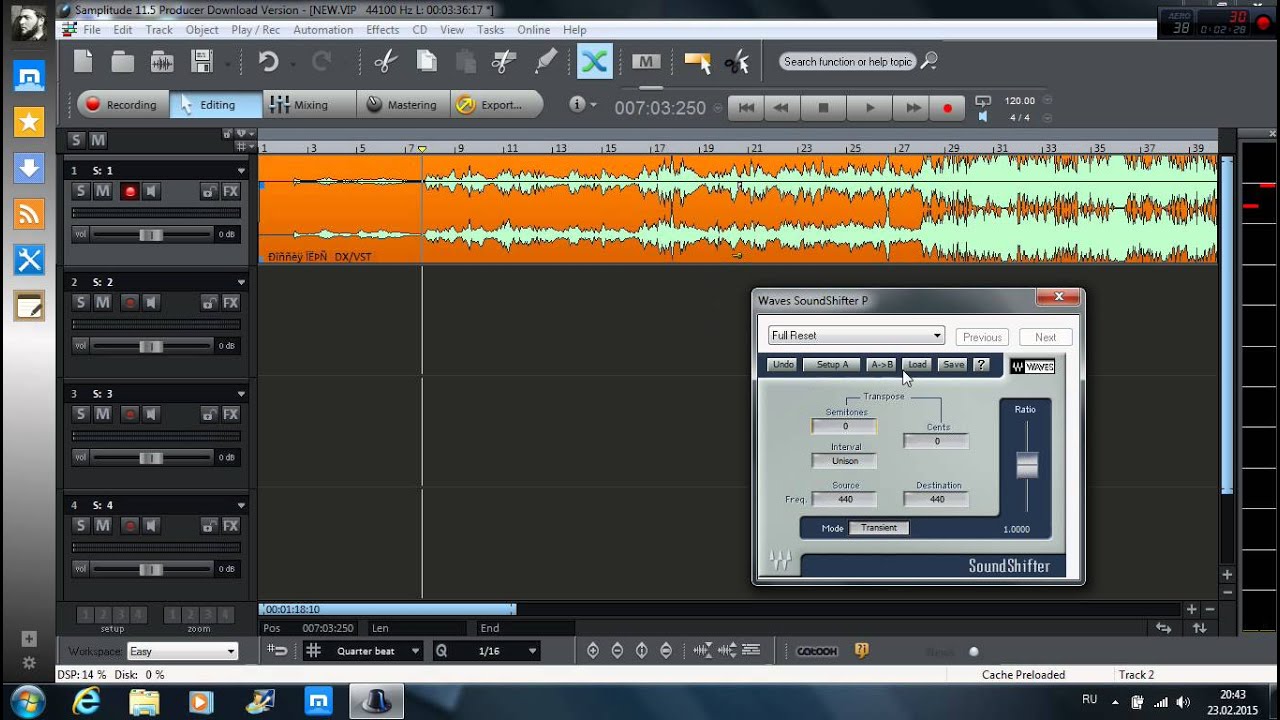Click the fast forward transport button
This screenshot has width=1280, height=720.
[x=913, y=107]
